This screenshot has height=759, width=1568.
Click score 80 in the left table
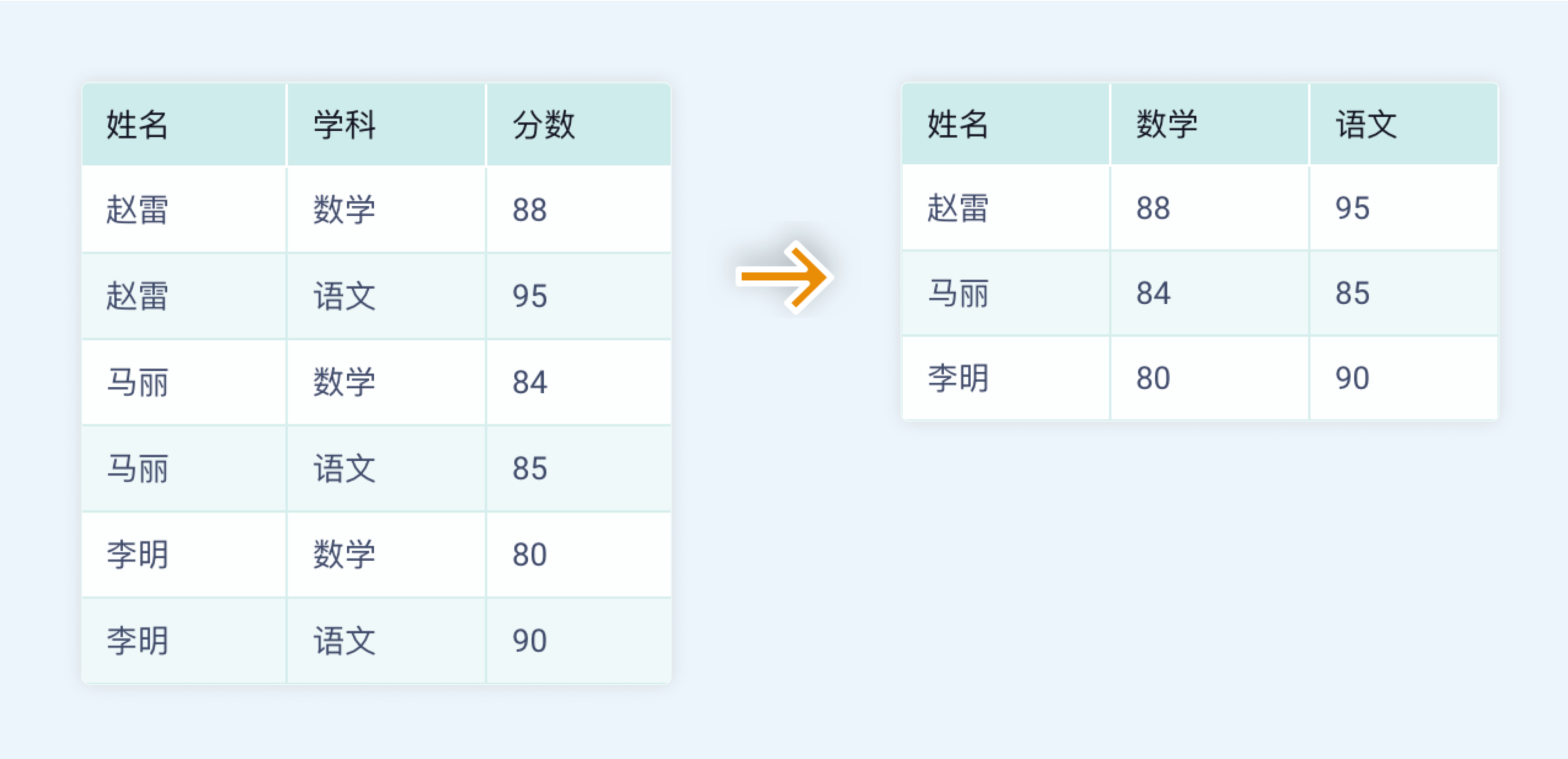tap(530, 554)
